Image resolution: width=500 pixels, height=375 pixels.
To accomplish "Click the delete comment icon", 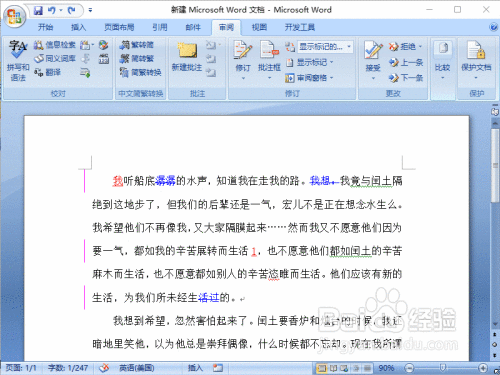I will tap(211, 45).
